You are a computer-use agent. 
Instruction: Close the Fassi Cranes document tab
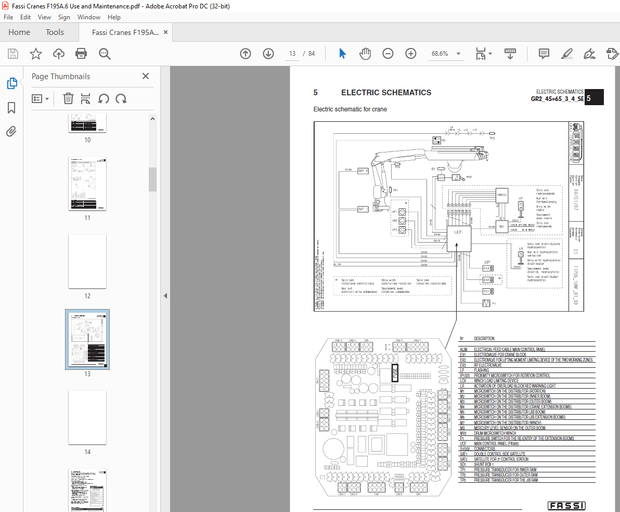(x=166, y=32)
